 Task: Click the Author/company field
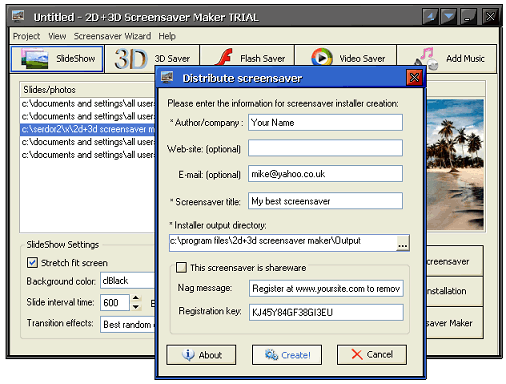(x=325, y=123)
